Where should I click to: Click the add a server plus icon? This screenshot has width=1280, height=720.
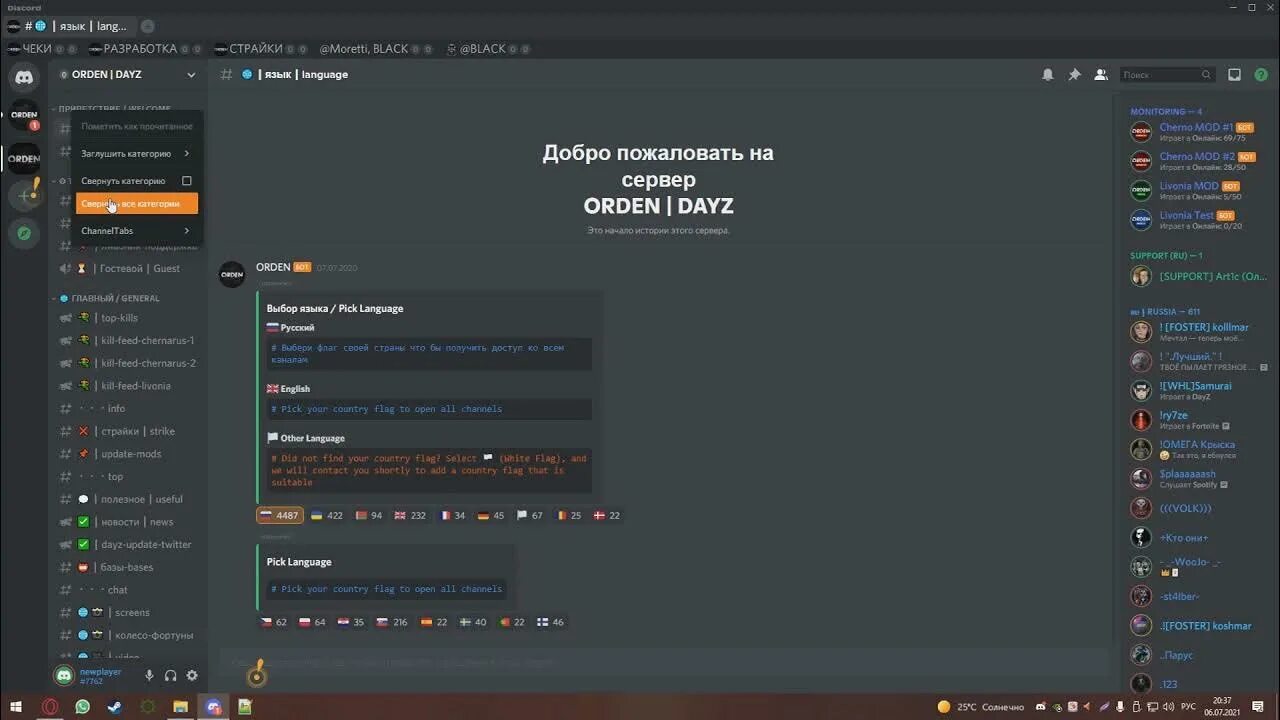click(24, 195)
